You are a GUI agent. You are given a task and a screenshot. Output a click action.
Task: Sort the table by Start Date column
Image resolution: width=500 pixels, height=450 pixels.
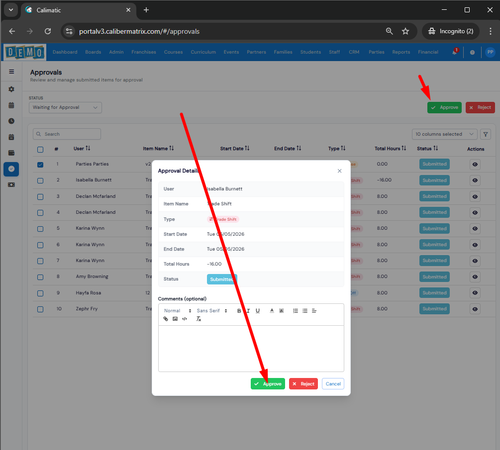(x=235, y=148)
